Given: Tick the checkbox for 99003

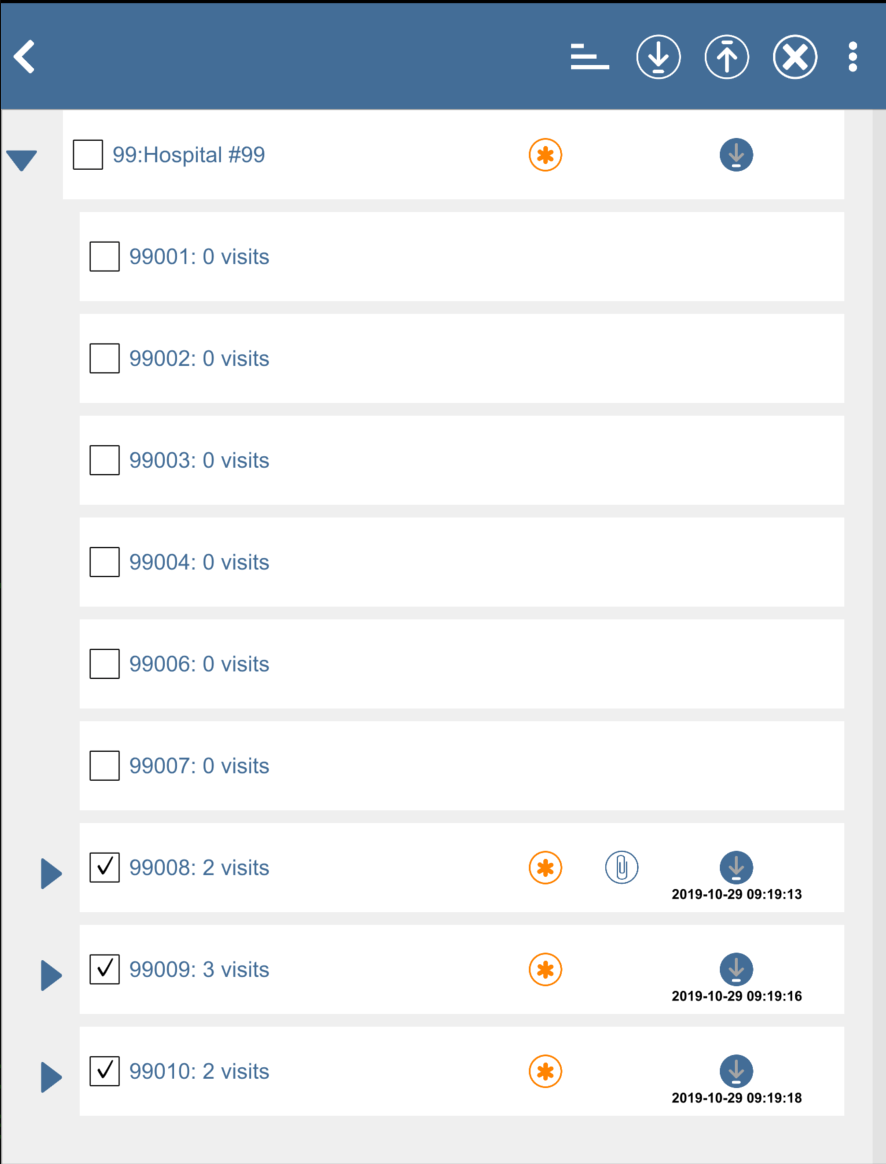Looking at the screenshot, I should point(105,460).
